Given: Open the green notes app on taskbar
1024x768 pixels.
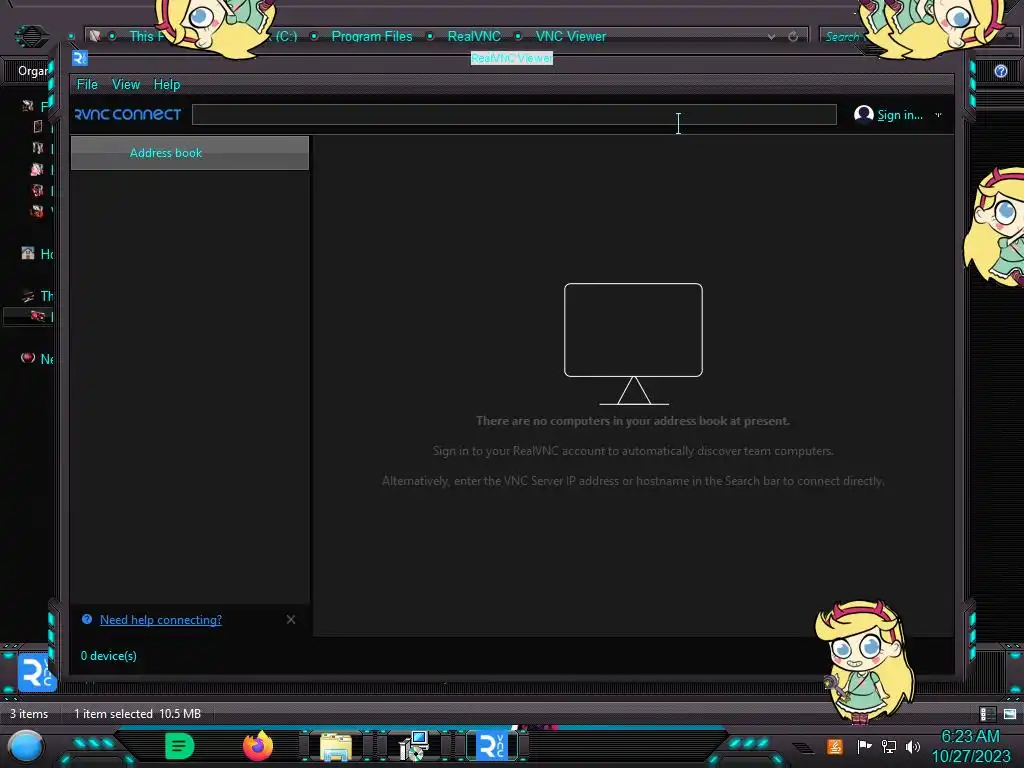Looking at the screenshot, I should point(179,746).
